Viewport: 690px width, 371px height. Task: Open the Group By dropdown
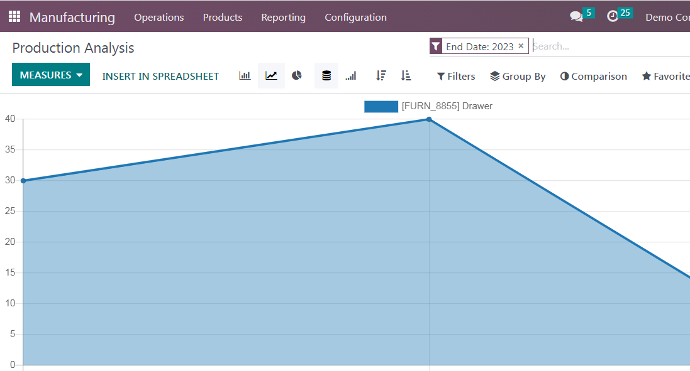click(x=518, y=77)
